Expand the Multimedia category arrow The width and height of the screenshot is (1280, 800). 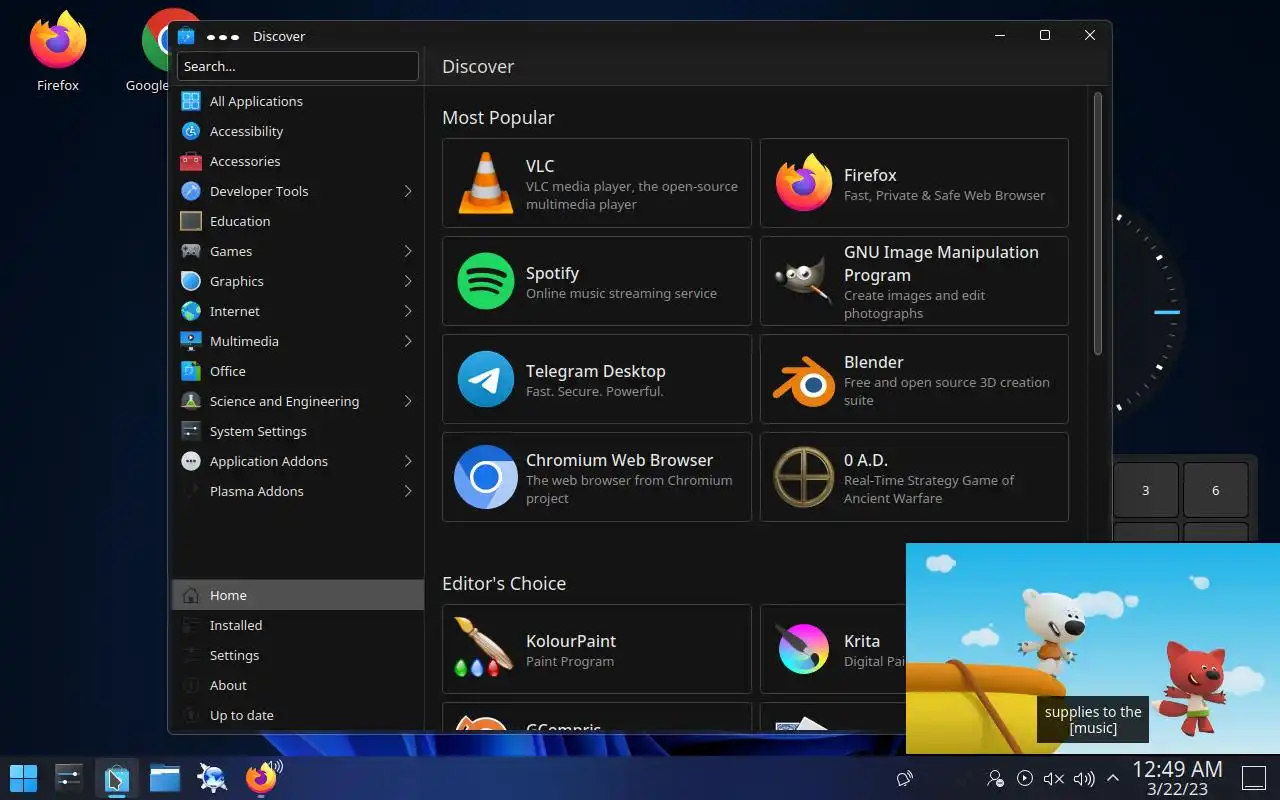coord(408,341)
